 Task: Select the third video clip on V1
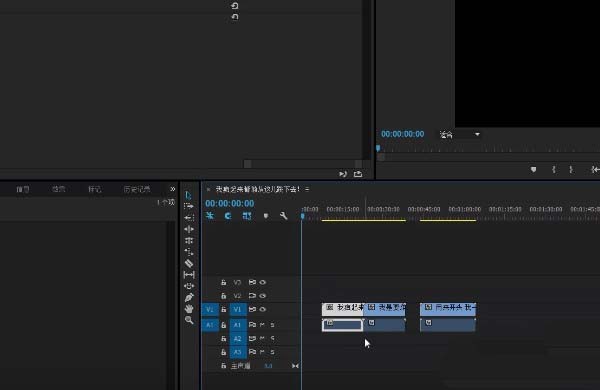pos(448,309)
